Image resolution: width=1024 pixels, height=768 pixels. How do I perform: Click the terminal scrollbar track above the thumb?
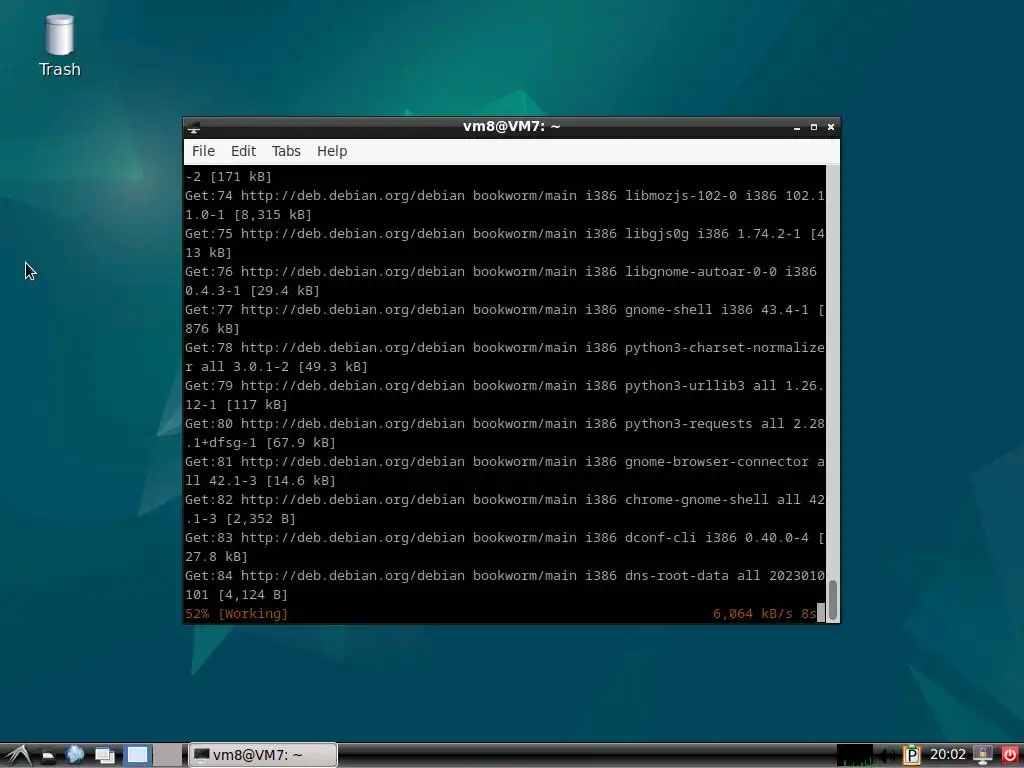tap(833, 372)
